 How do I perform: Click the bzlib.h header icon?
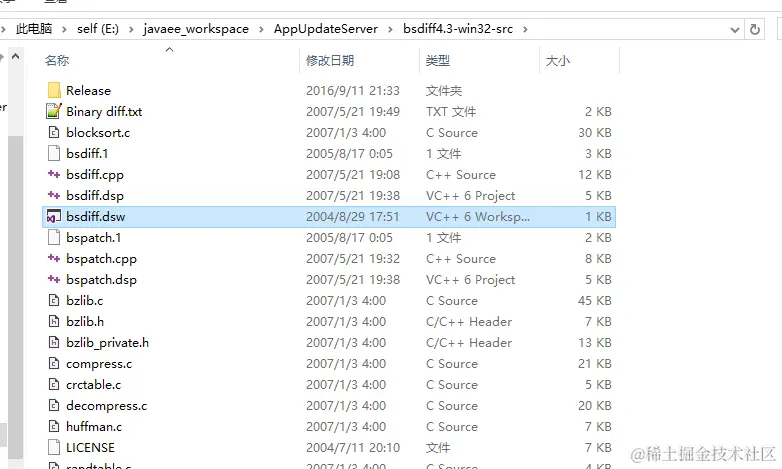click(x=54, y=321)
